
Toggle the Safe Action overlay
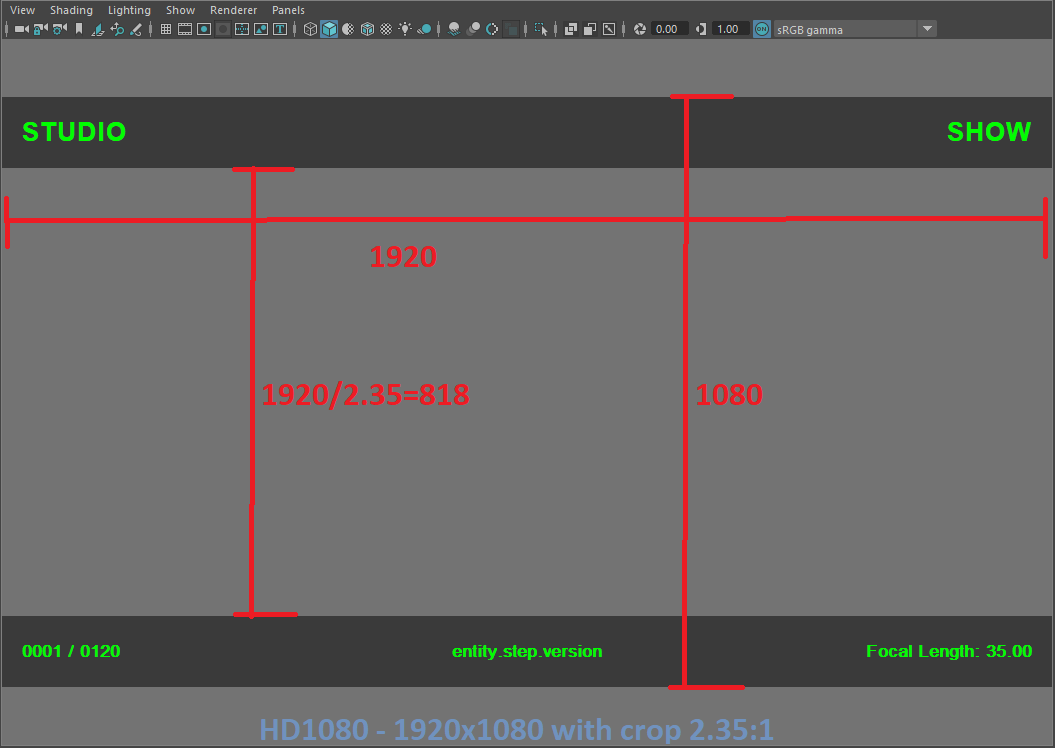coord(260,29)
